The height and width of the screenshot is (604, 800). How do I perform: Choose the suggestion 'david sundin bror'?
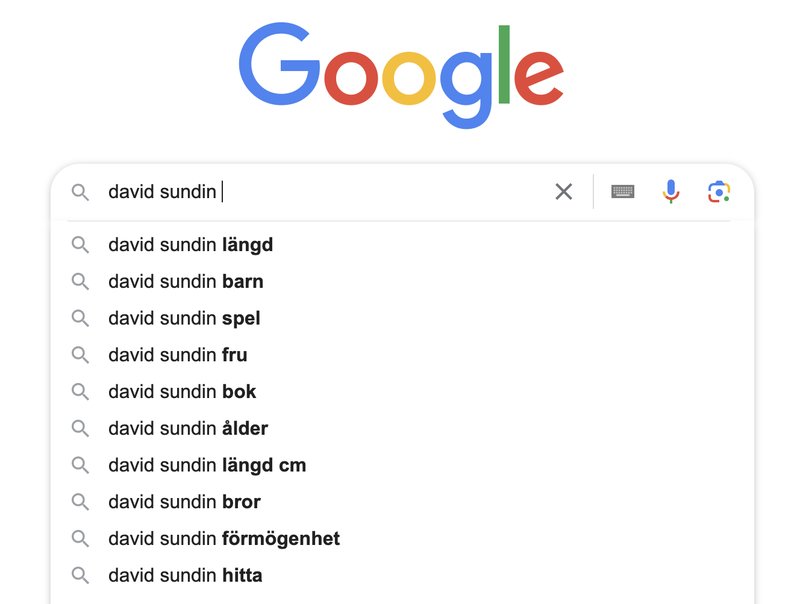[x=402, y=502]
